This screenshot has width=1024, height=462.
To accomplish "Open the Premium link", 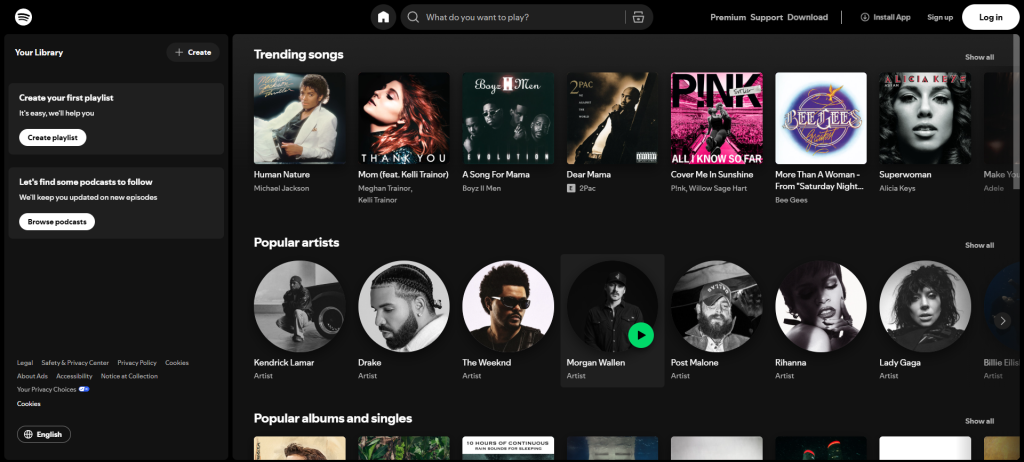I will click(x=728, y=17).
